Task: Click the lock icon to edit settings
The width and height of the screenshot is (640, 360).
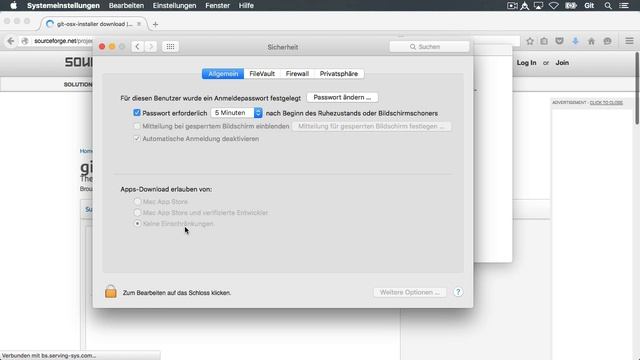Action: pyautogui.click(x=111, y=291)
